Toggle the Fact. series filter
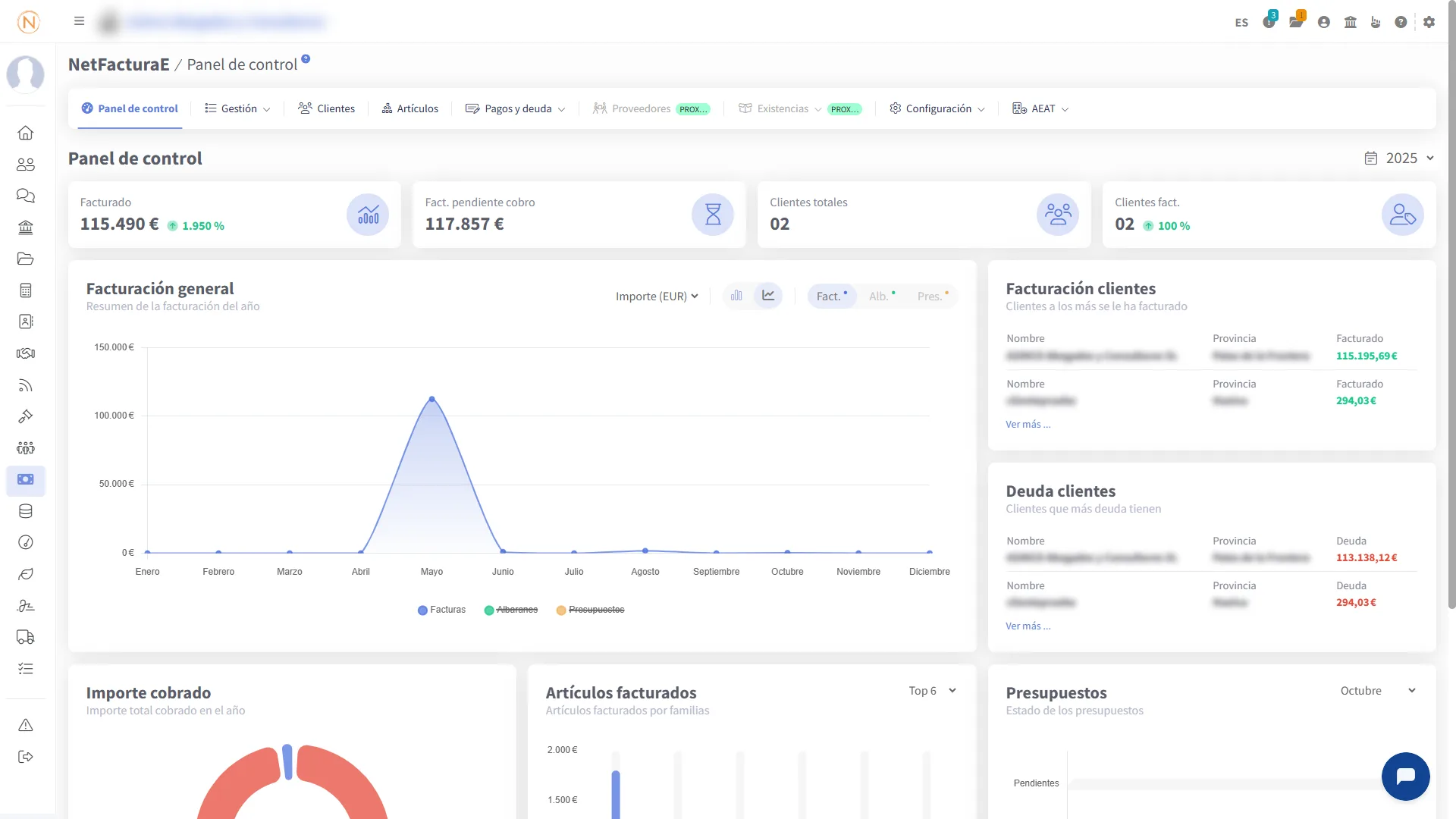 (831, 297)
